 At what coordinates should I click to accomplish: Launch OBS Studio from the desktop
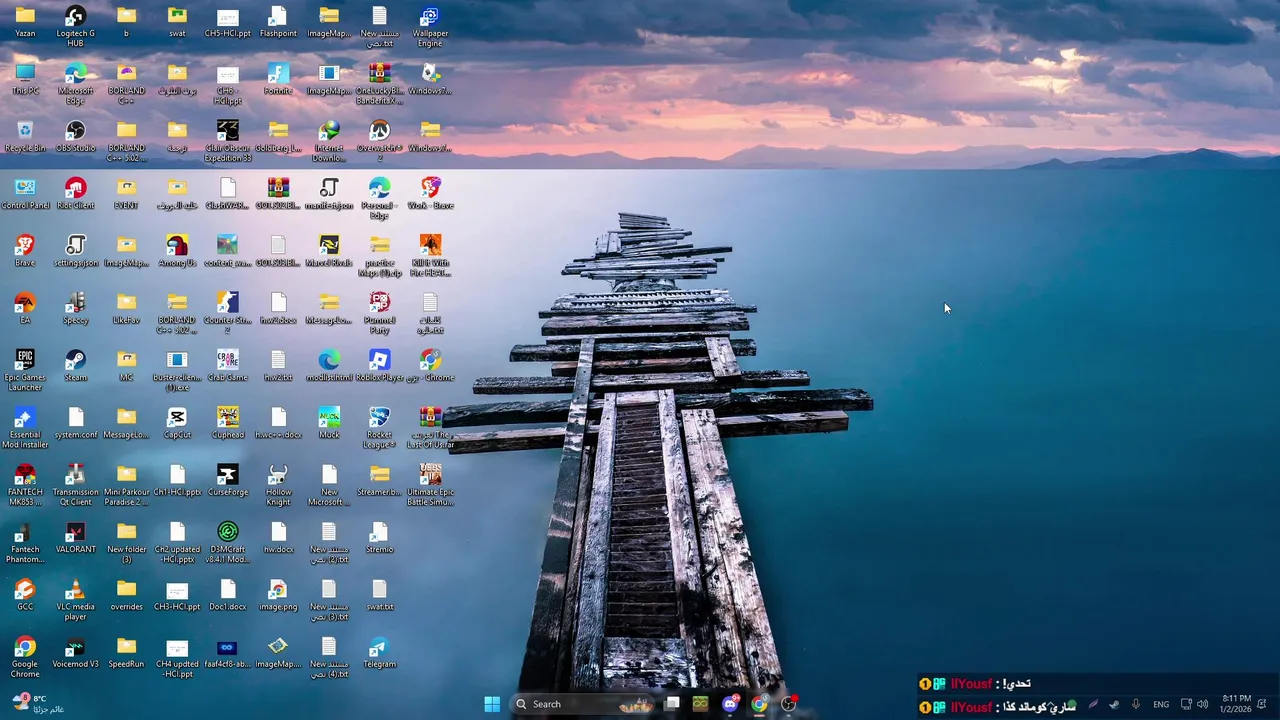pyautogui.click(x=75, y=136)
